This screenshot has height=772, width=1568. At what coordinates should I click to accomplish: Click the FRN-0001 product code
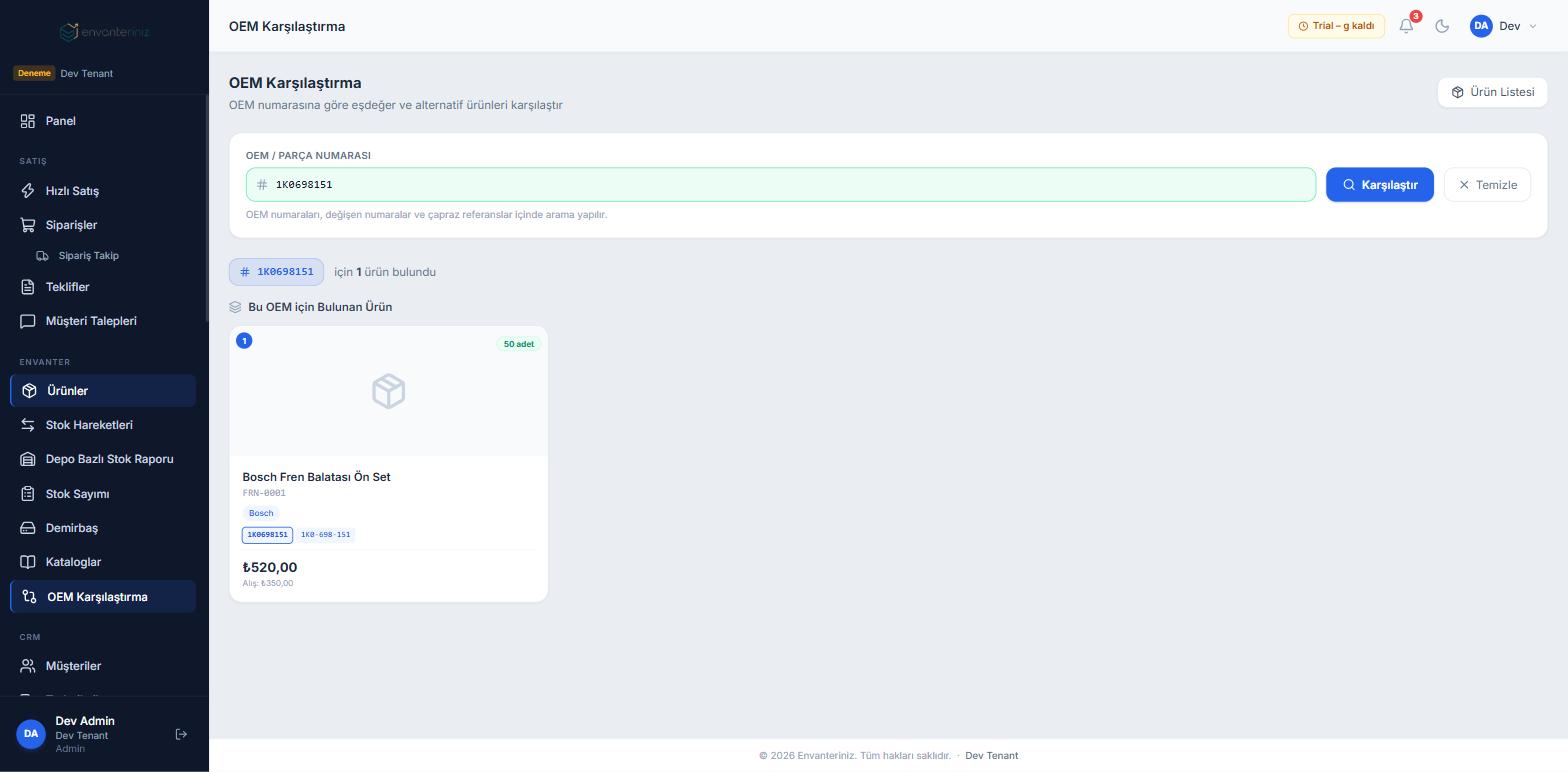264,493
